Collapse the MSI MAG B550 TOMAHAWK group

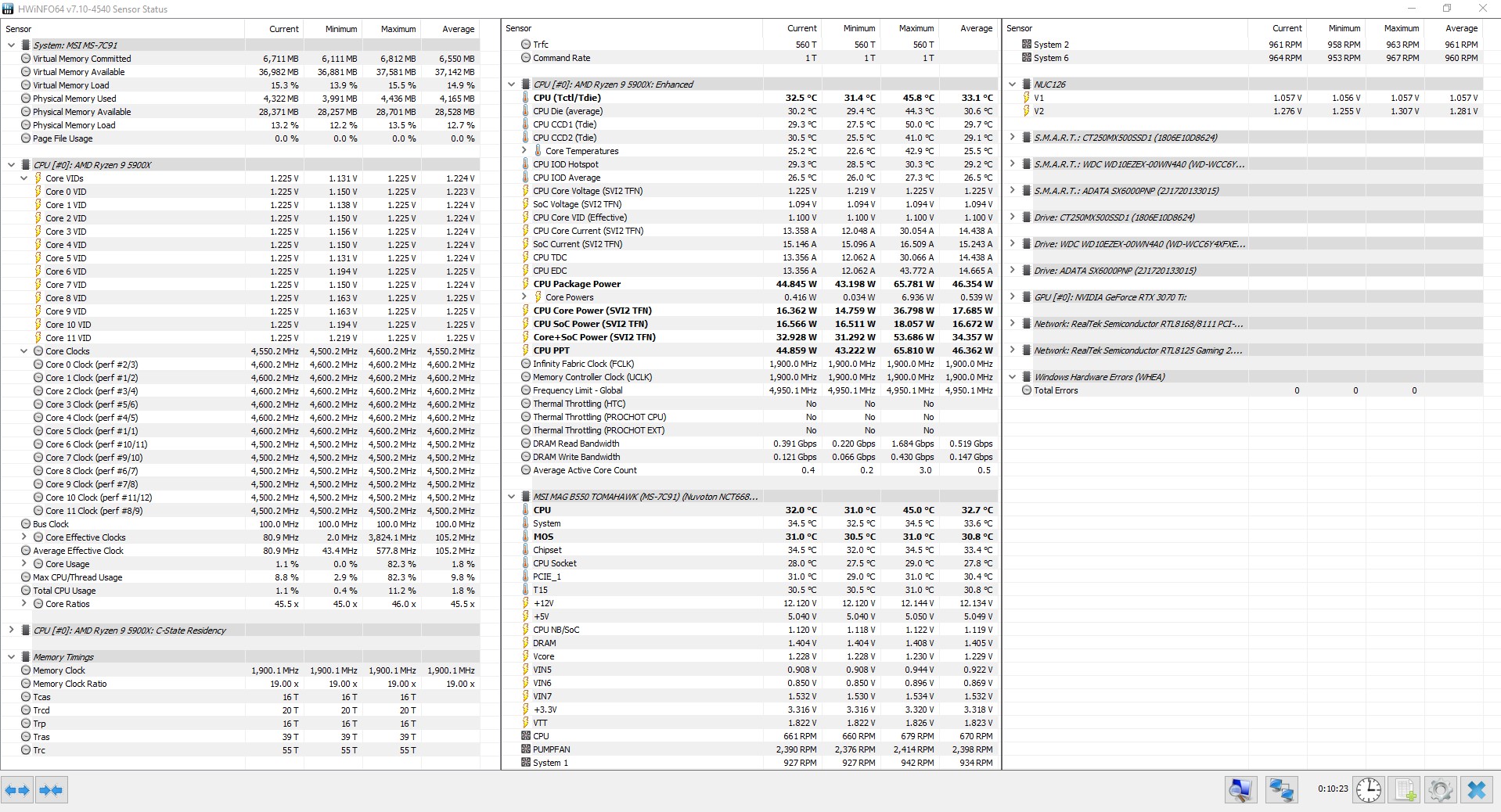[511, 497]
